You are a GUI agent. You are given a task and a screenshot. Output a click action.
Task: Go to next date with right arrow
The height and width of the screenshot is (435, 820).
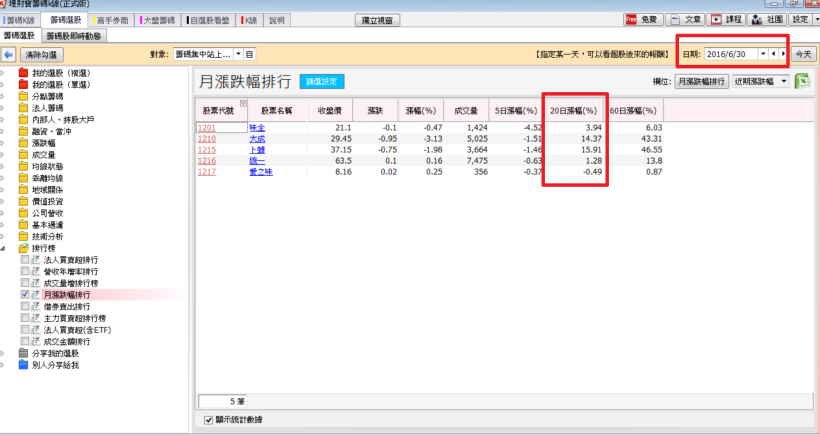click(x=782, y=54)
